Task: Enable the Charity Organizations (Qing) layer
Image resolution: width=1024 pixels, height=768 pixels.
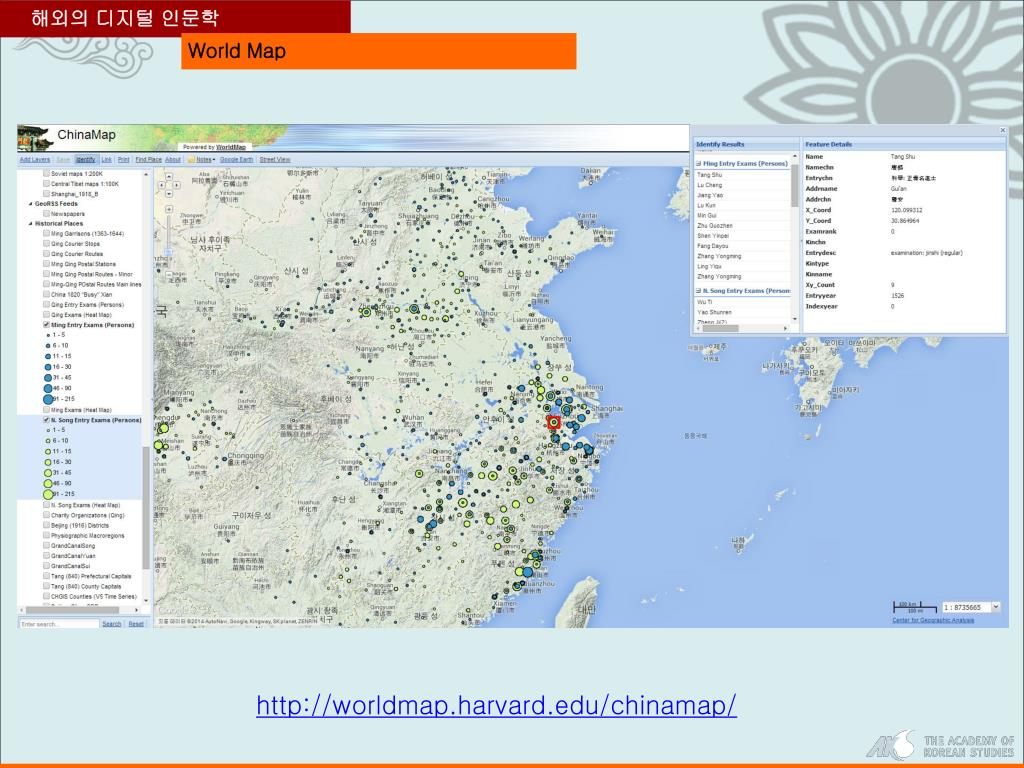Action: (x=46, y=515)
